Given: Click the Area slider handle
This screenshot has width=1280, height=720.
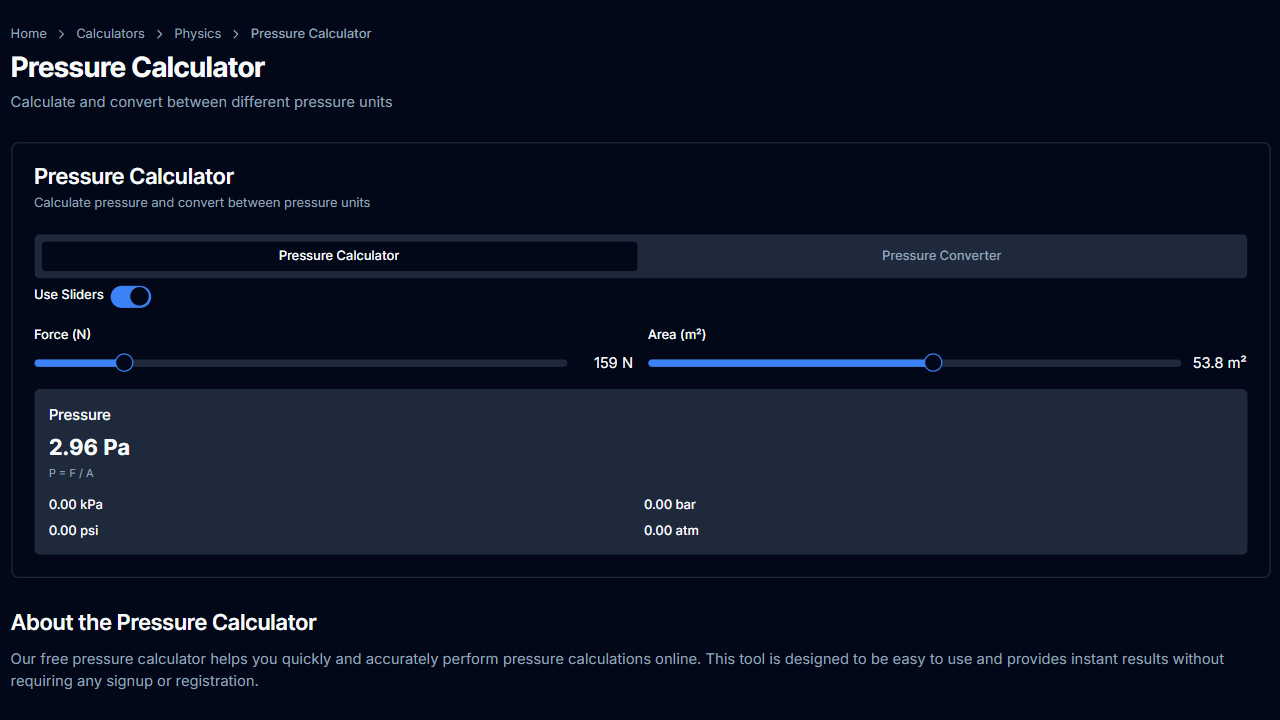Looking at the screenshot, I should [933, 363].
